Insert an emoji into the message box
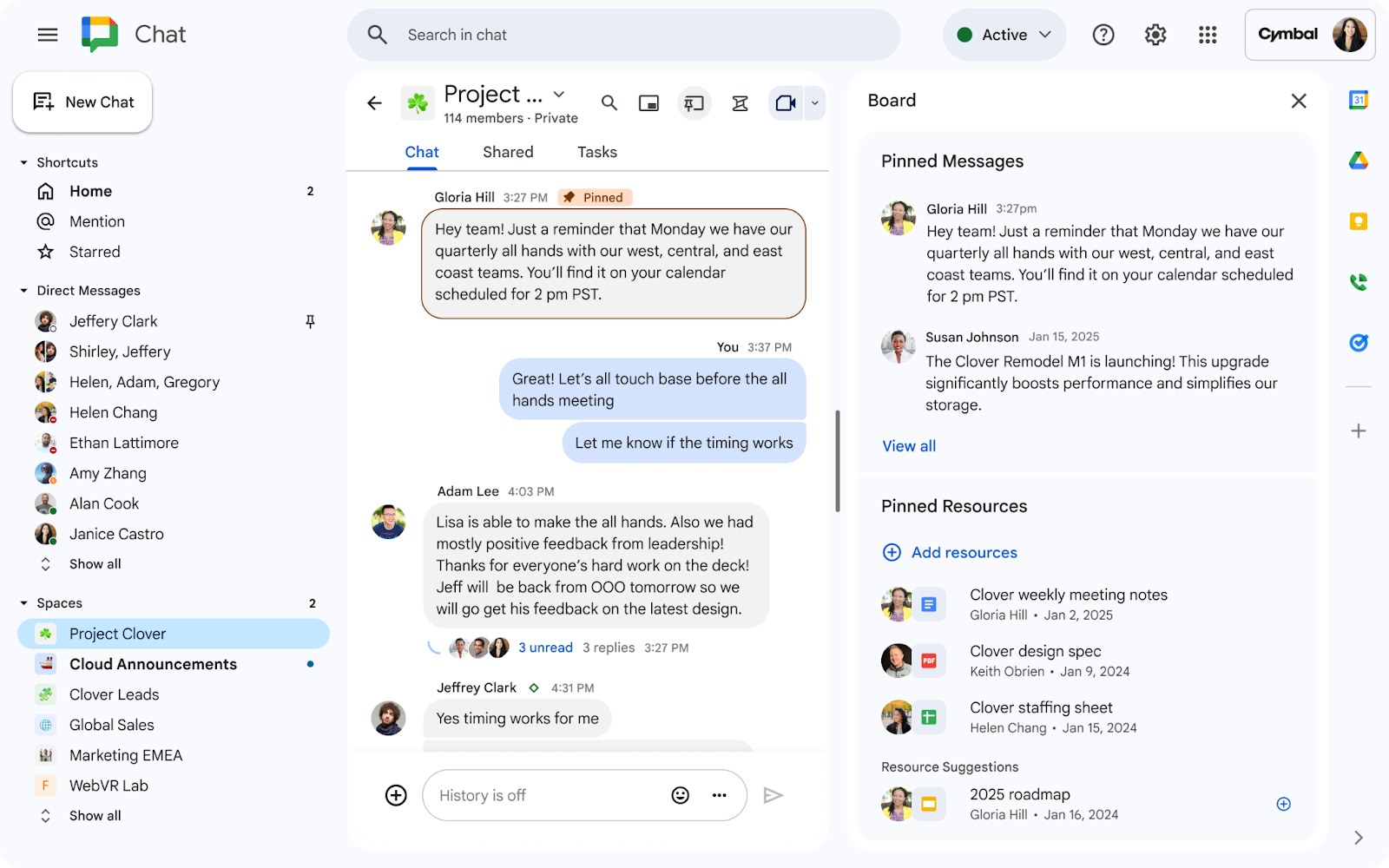Image resolution: width=1389 pixels, height=868 pixels. [680, 794]
